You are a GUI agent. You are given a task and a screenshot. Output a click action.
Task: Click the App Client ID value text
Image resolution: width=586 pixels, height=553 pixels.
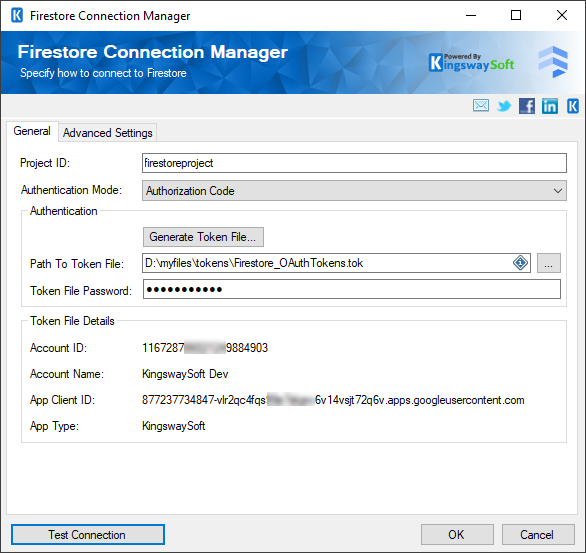pyautogui.click(x=333, y=400)
